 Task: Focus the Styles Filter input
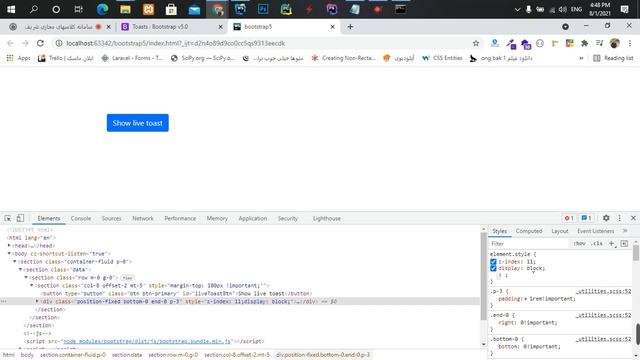(529, 244)
